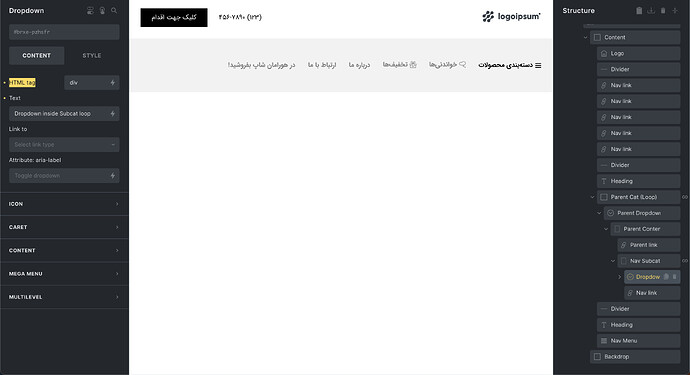Screen dimensions: 690x375
Task: Expand the CARET settings section
Action: click(64, 227)
